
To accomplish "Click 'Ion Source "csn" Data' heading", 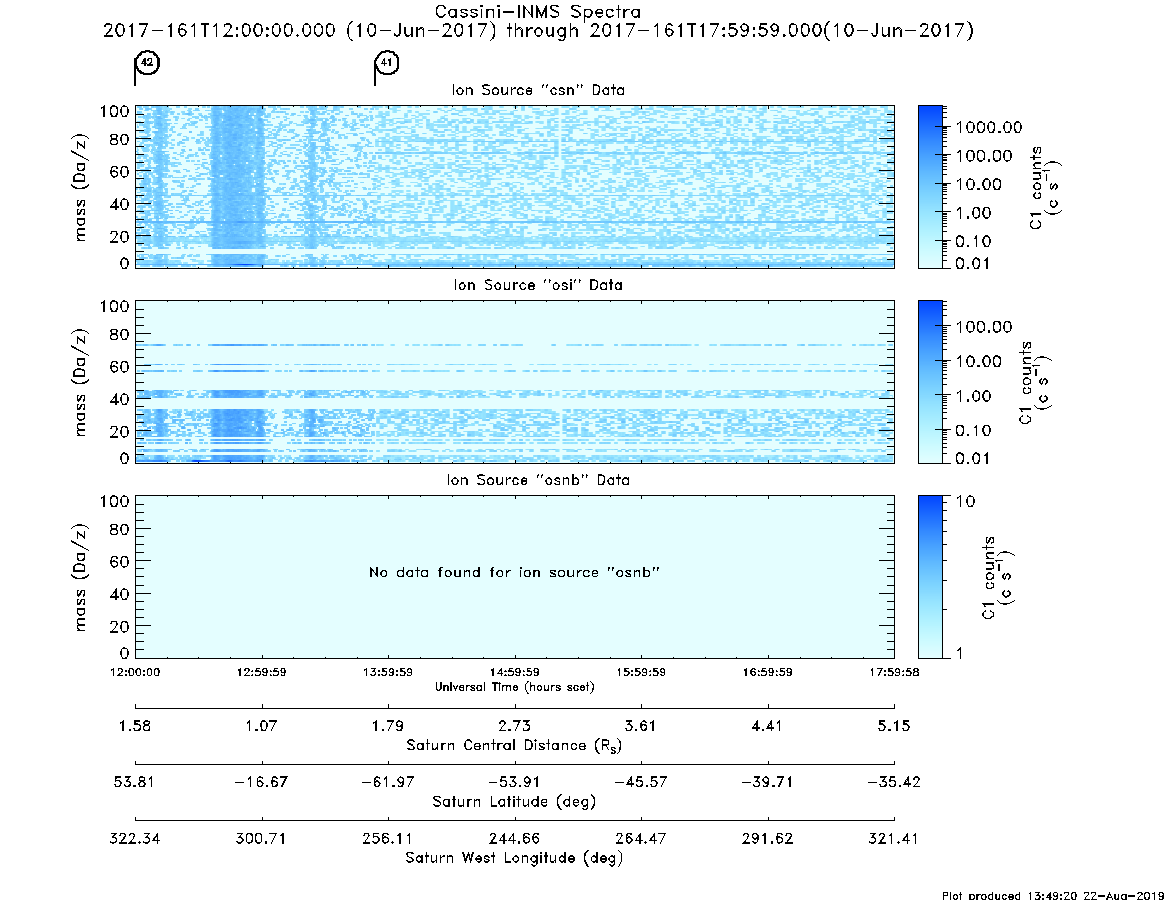I will tap(538, 90).
